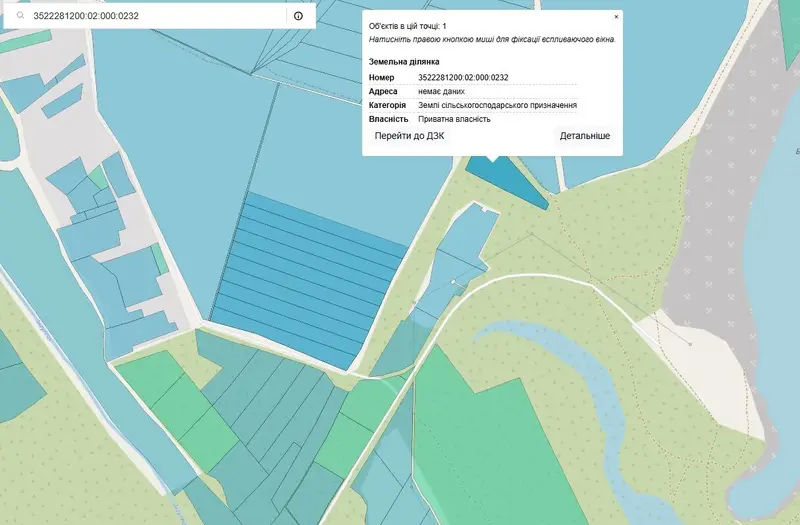
Task: Open the Перейти до ДЗК link
Action: pyautogui.click(x=409, y=136)
